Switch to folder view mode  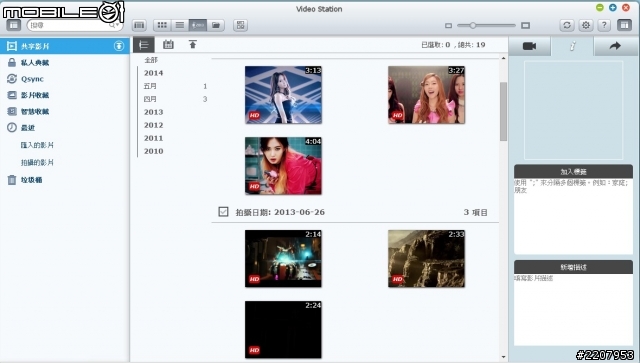(216, 25)
